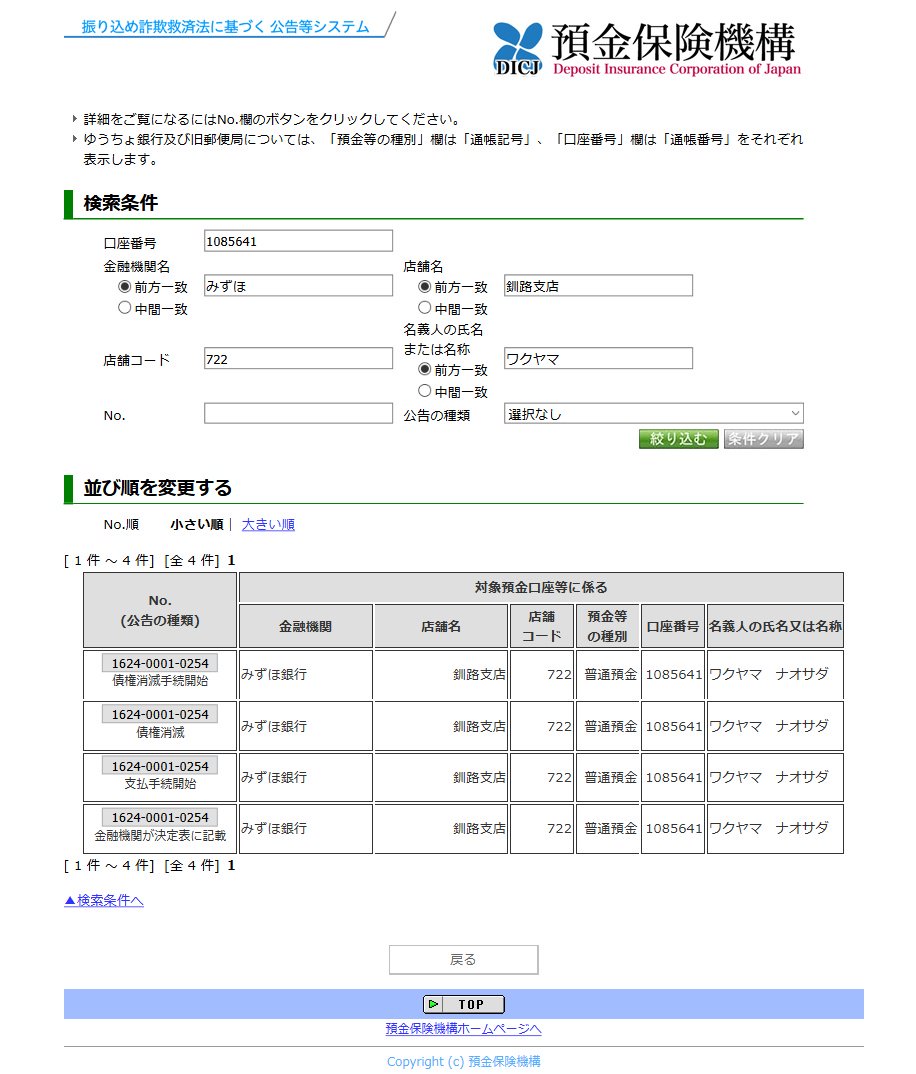Open No. button in 金融機関が決定表に記載 row

(x=160, y=817)
